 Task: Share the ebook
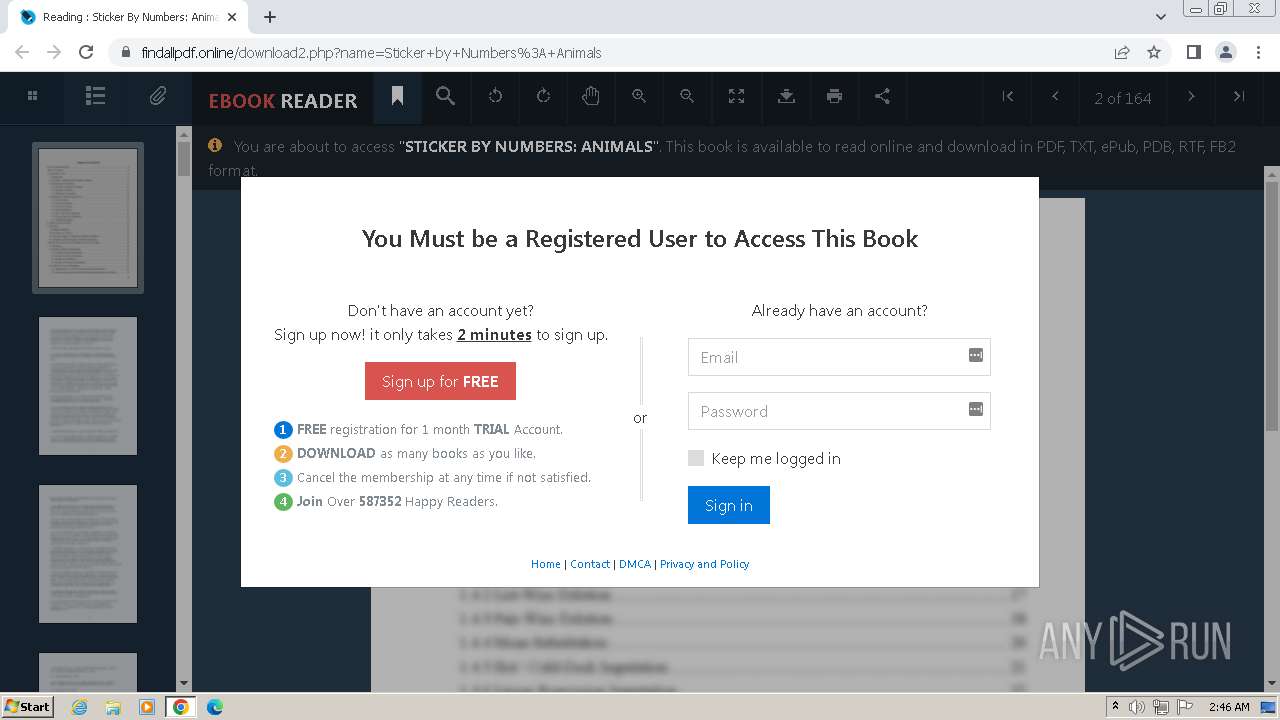pyautogui.click(x=882, y=96)
